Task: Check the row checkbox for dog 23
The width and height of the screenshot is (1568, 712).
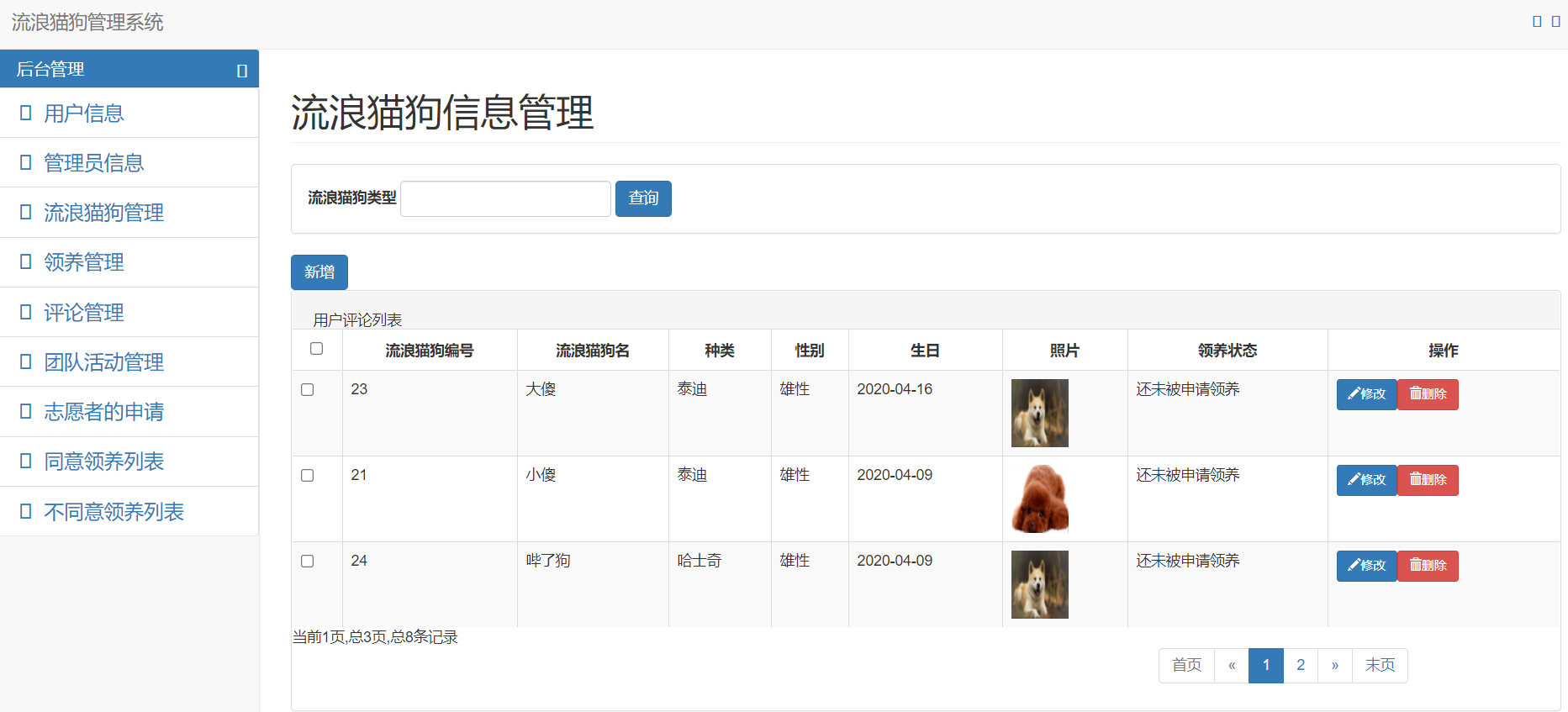Action: (308, 390)
